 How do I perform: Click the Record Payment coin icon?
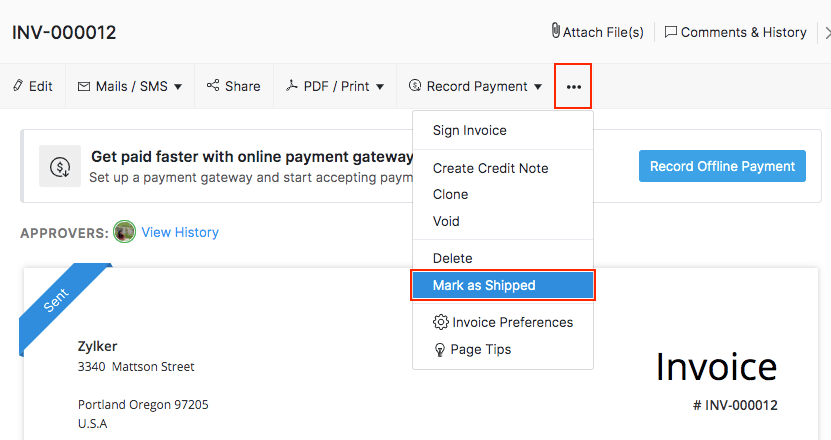coord(415,86)
